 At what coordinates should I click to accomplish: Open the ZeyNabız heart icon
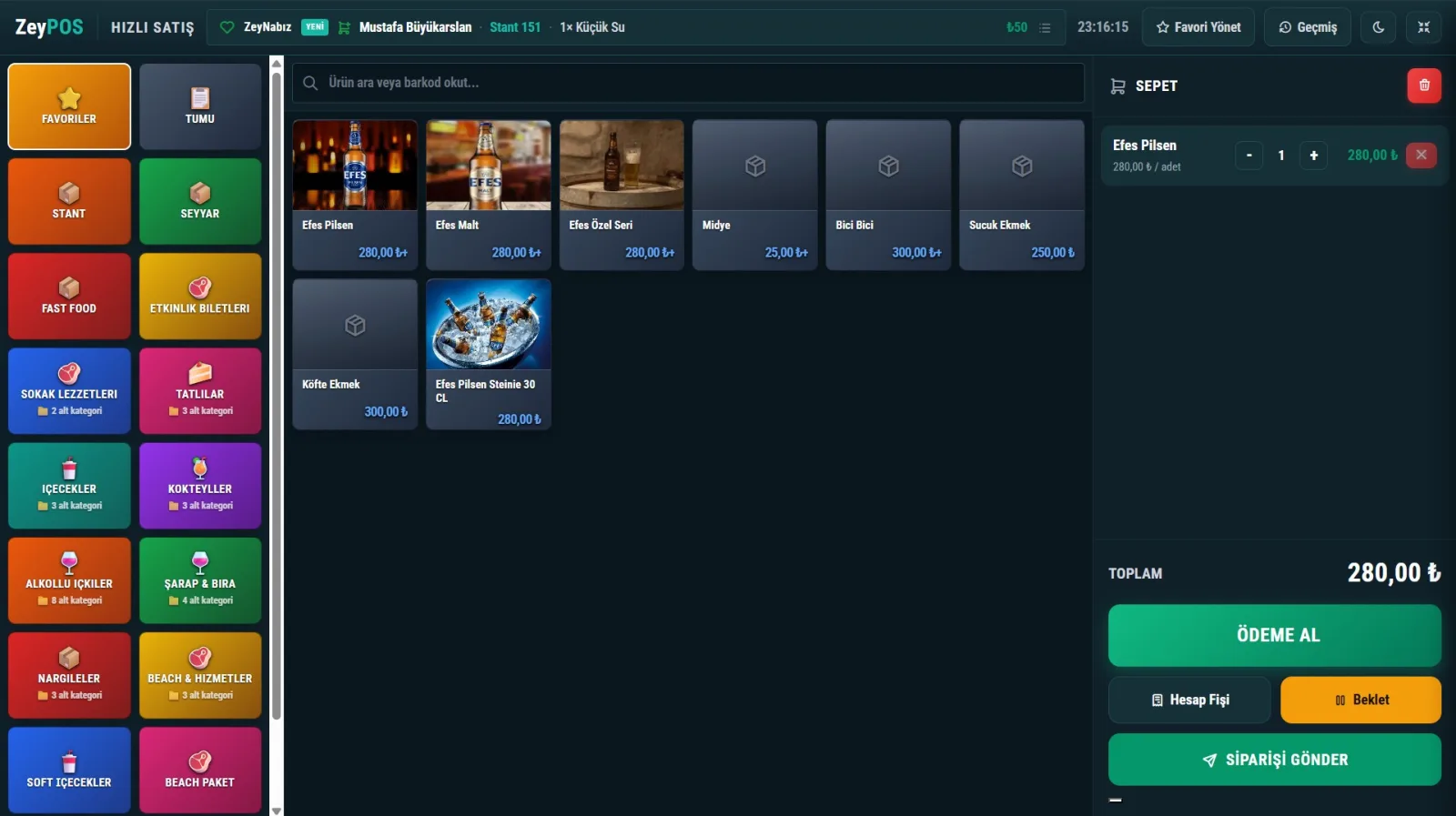[x=227, y=27]
